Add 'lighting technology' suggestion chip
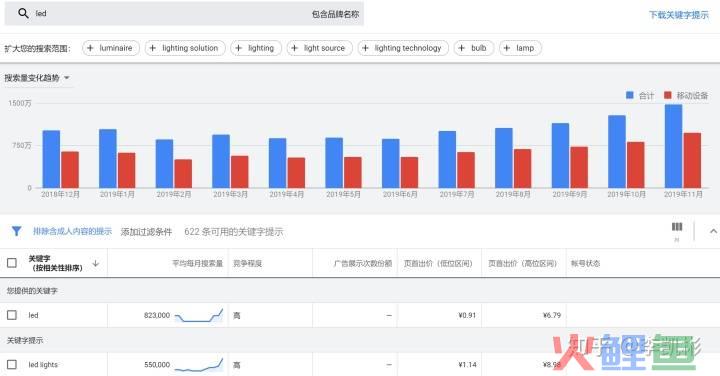Image resolution: width=720 pixels, height=376 pixels. click(x=403, y=48)
